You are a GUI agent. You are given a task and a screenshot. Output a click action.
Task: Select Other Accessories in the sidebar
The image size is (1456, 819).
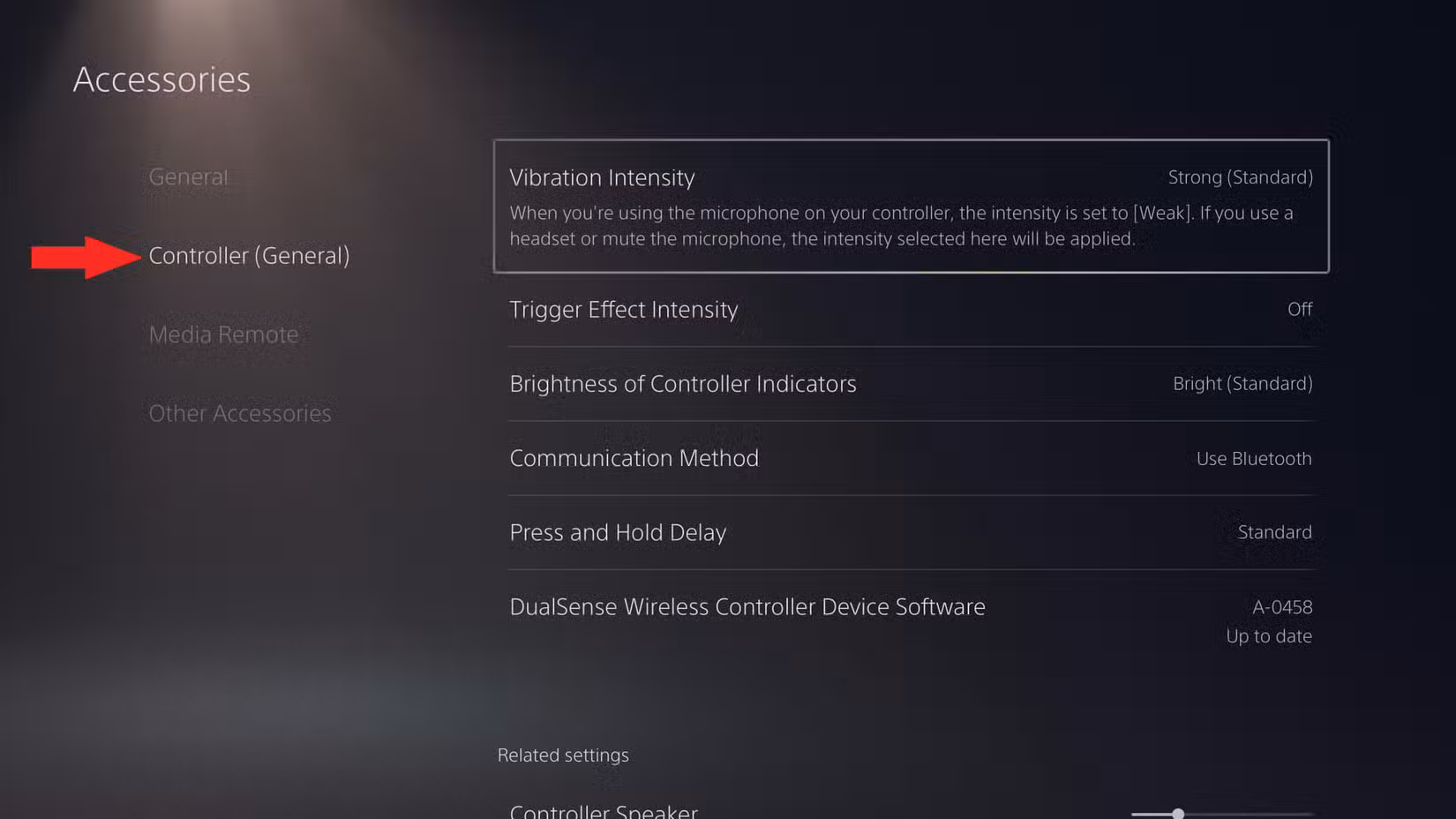click(x=240, y=413)
